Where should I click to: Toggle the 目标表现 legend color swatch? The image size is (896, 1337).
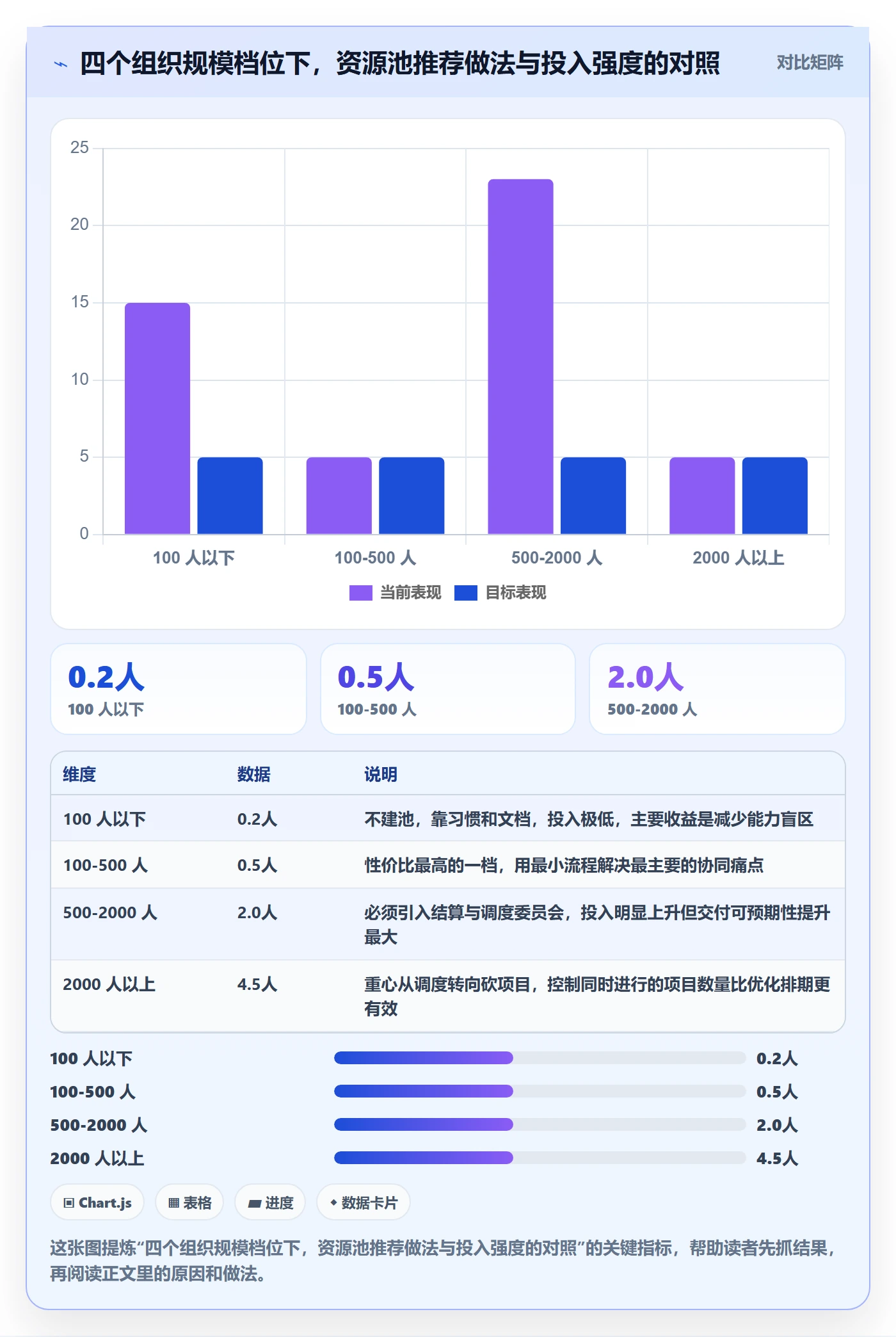[x=465, y=593]
